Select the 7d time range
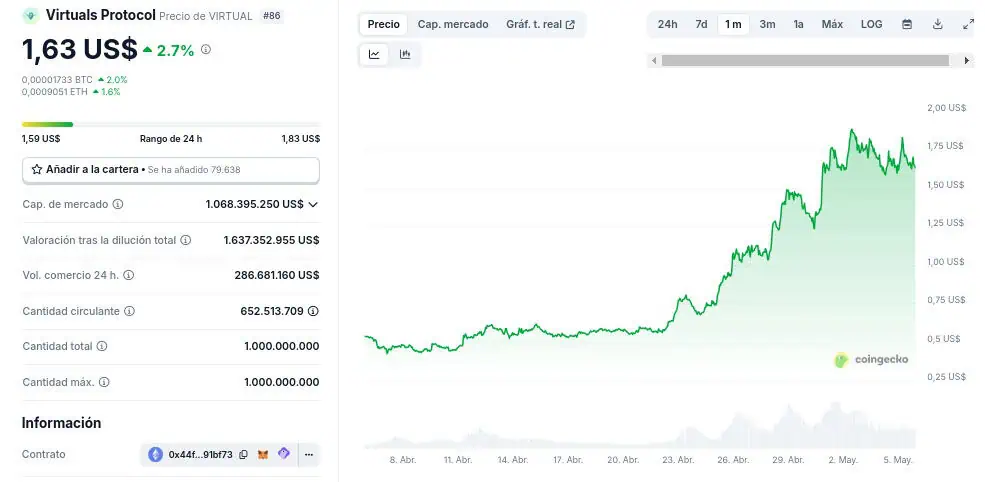The width and height of the screenshot is (985, 482). point(701,24)
